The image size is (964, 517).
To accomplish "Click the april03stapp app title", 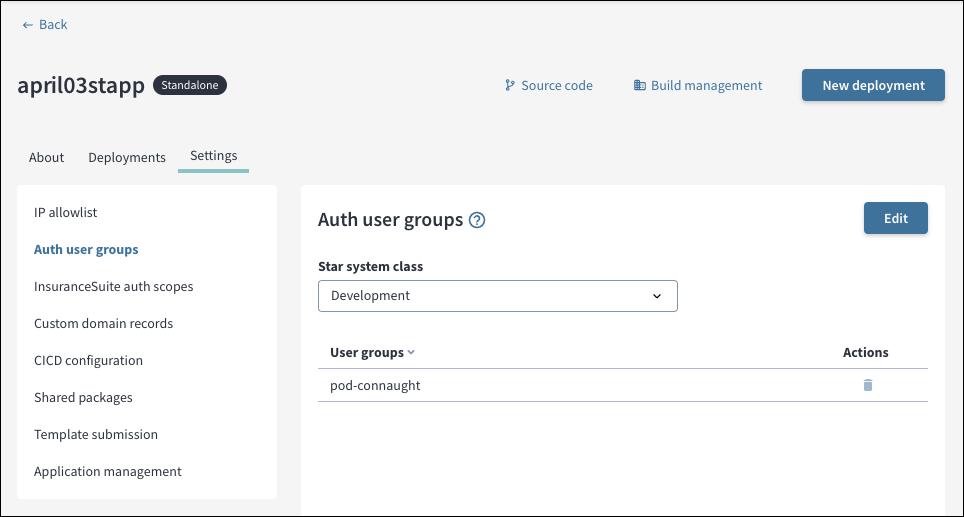I will point(81,85).
